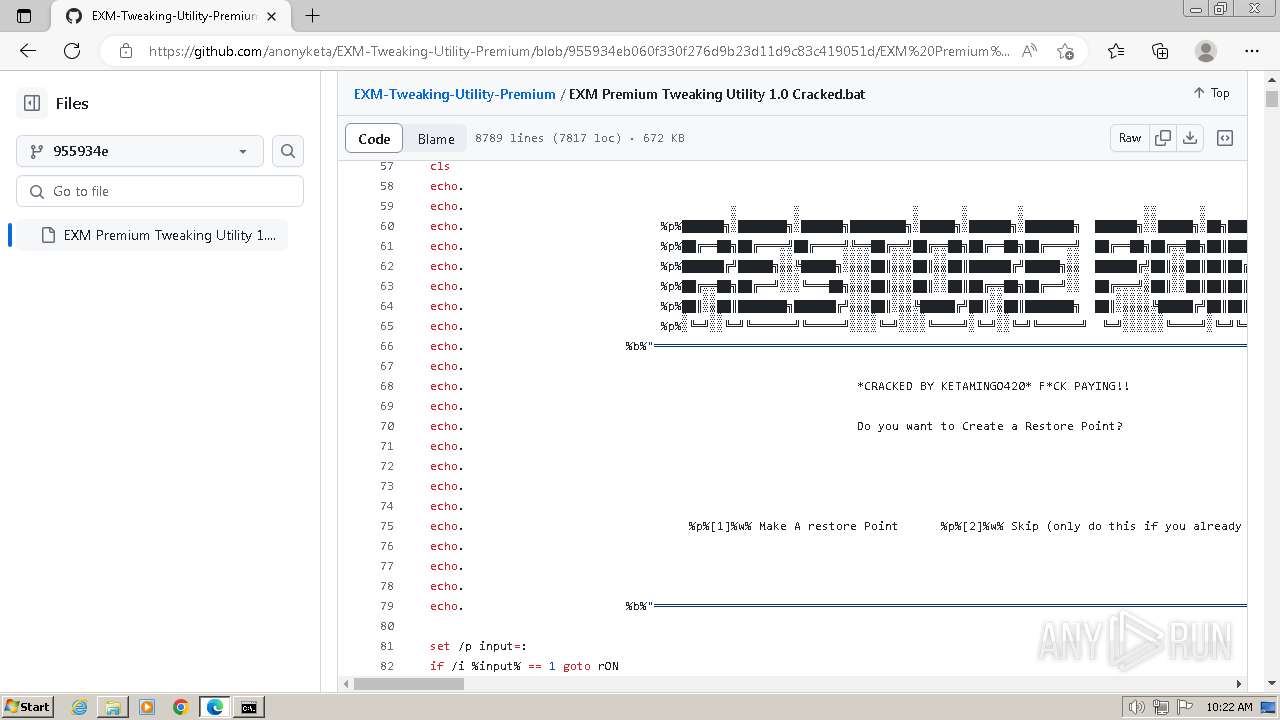1280x720 pixels.
Task: Click line number 75
Action: point(386,526)
